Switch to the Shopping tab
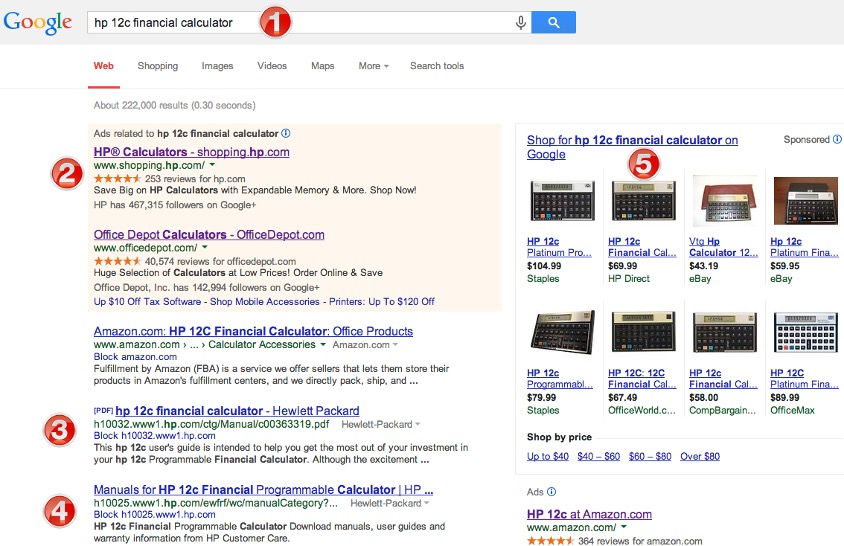Viewport: 844px width, 546px height. point(158,66)
